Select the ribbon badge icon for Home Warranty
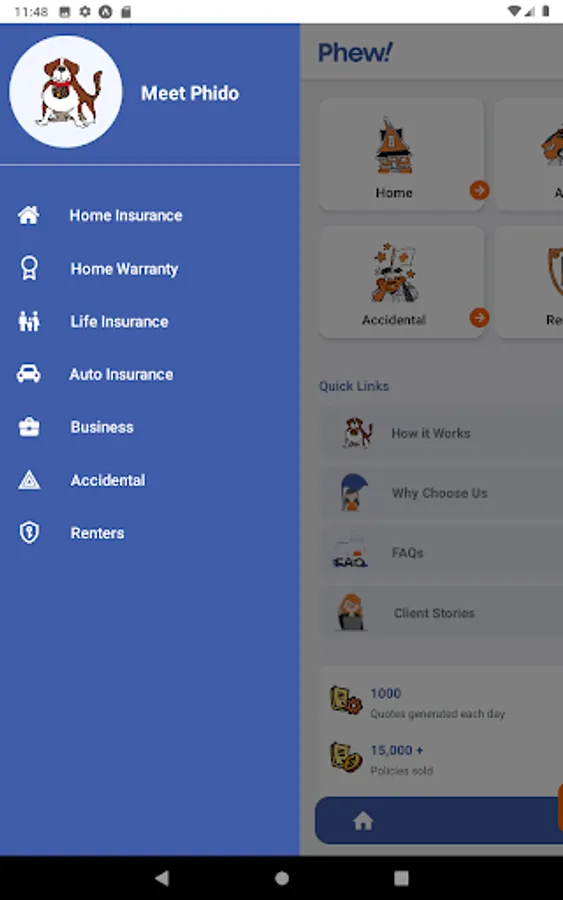The height and width of the screenshot is (900, 563). coord(29,268)
